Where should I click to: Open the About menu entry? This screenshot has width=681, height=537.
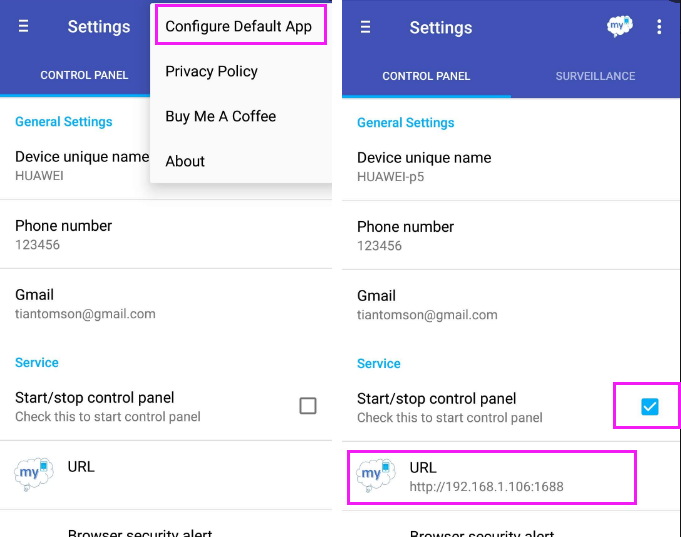(x=185, y=161)
